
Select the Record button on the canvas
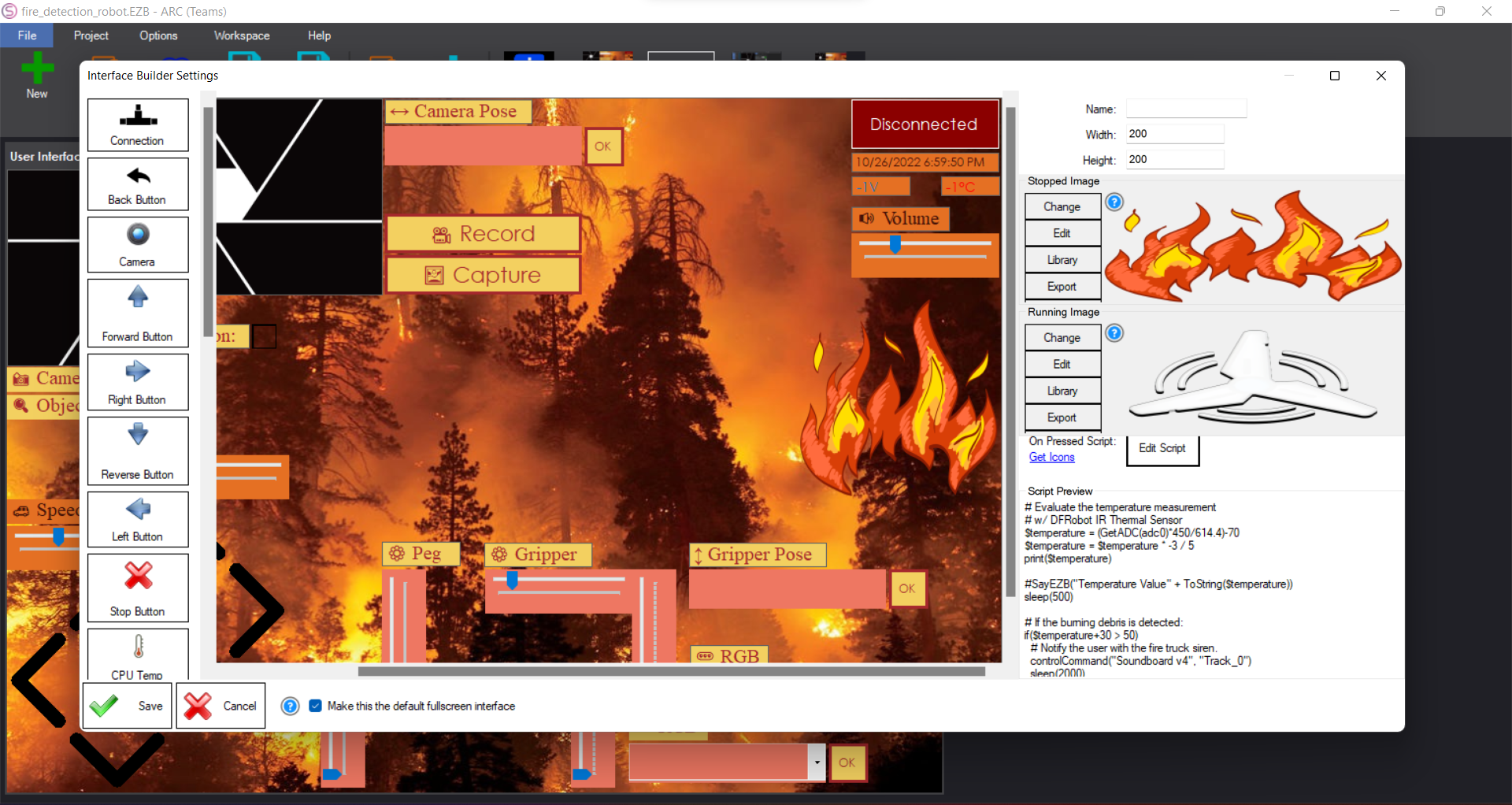click(x=484, y=234)
